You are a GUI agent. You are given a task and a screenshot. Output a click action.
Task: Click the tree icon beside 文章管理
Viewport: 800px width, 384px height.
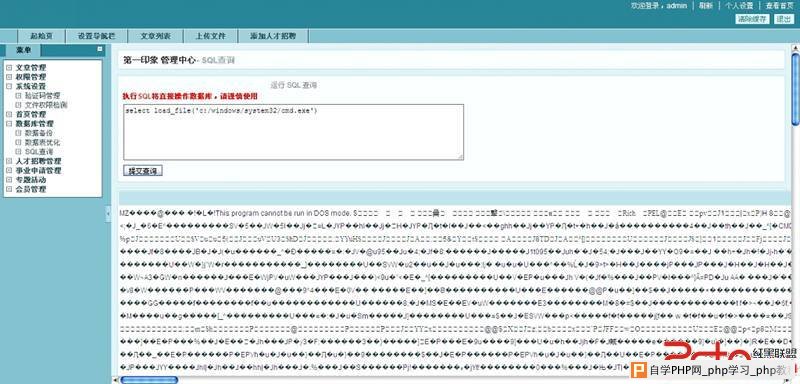pyautogui.click(x=9, y=67)
